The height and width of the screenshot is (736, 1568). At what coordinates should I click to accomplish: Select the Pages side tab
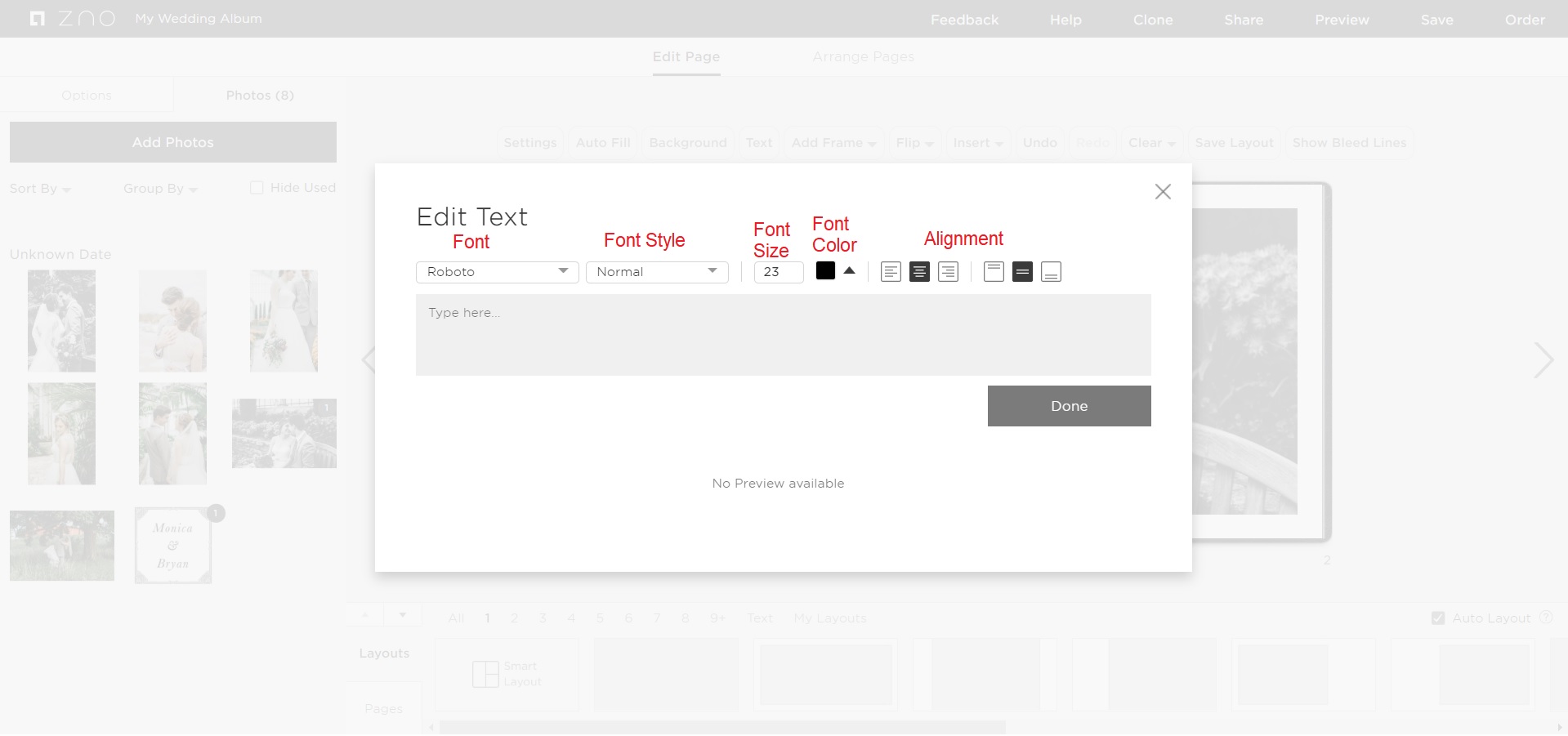click(384, 708)
